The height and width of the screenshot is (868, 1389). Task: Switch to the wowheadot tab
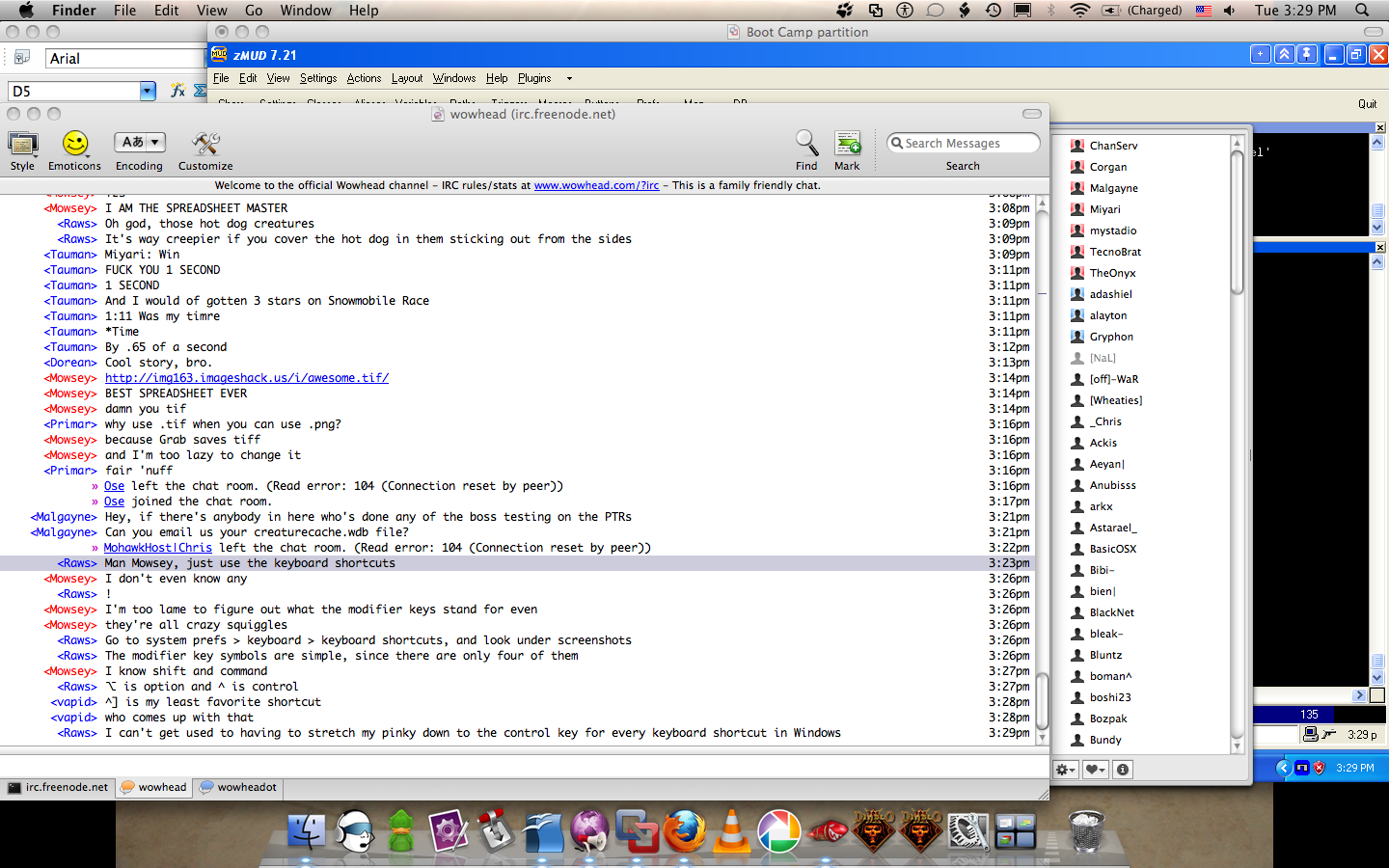pyautogui.click(x=238, y=788)
